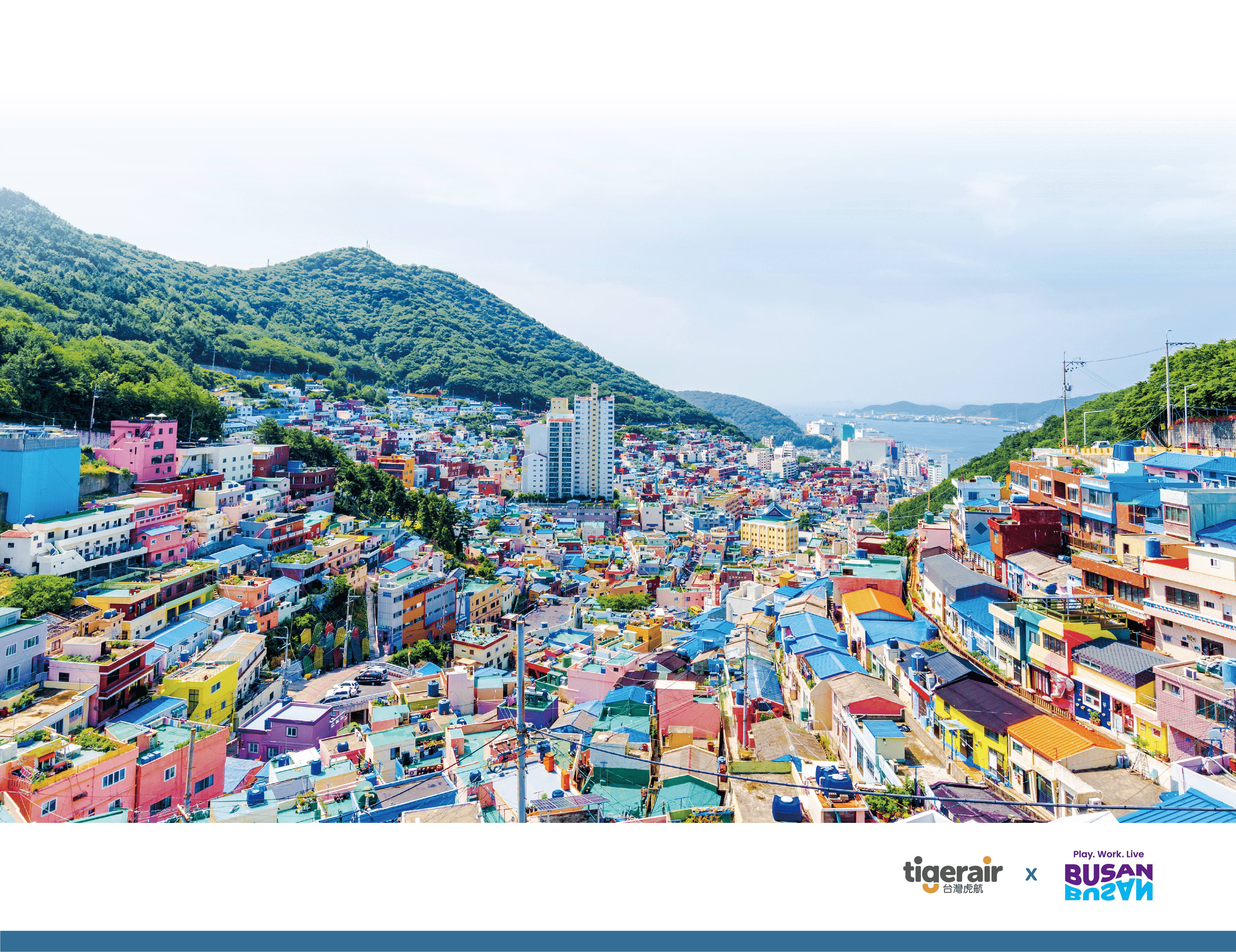The image size is (1236, 952).
Task: Click the 'Play. Work. Live' tagline
Action: point(1108,854)
